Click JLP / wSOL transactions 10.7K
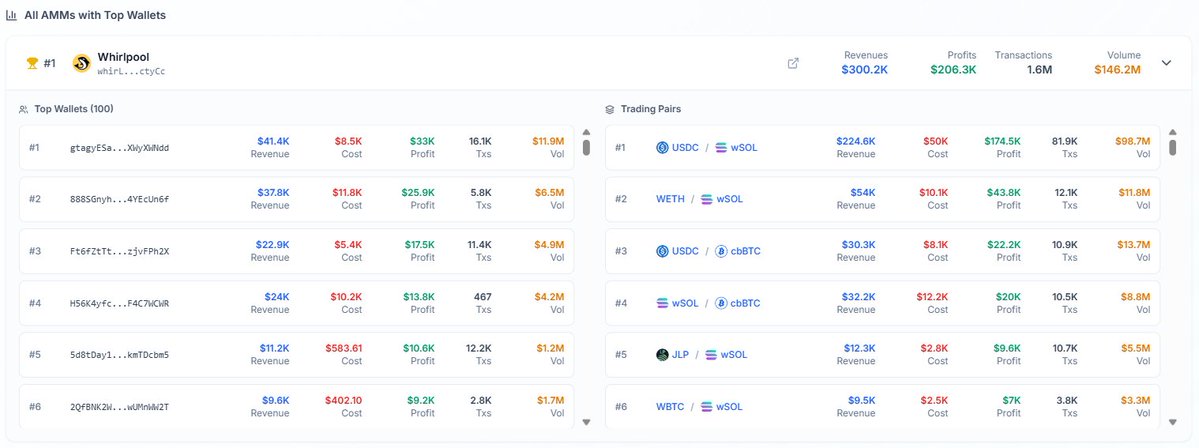This screenshot has width=1199, height=448. (x=1063, y=349)
